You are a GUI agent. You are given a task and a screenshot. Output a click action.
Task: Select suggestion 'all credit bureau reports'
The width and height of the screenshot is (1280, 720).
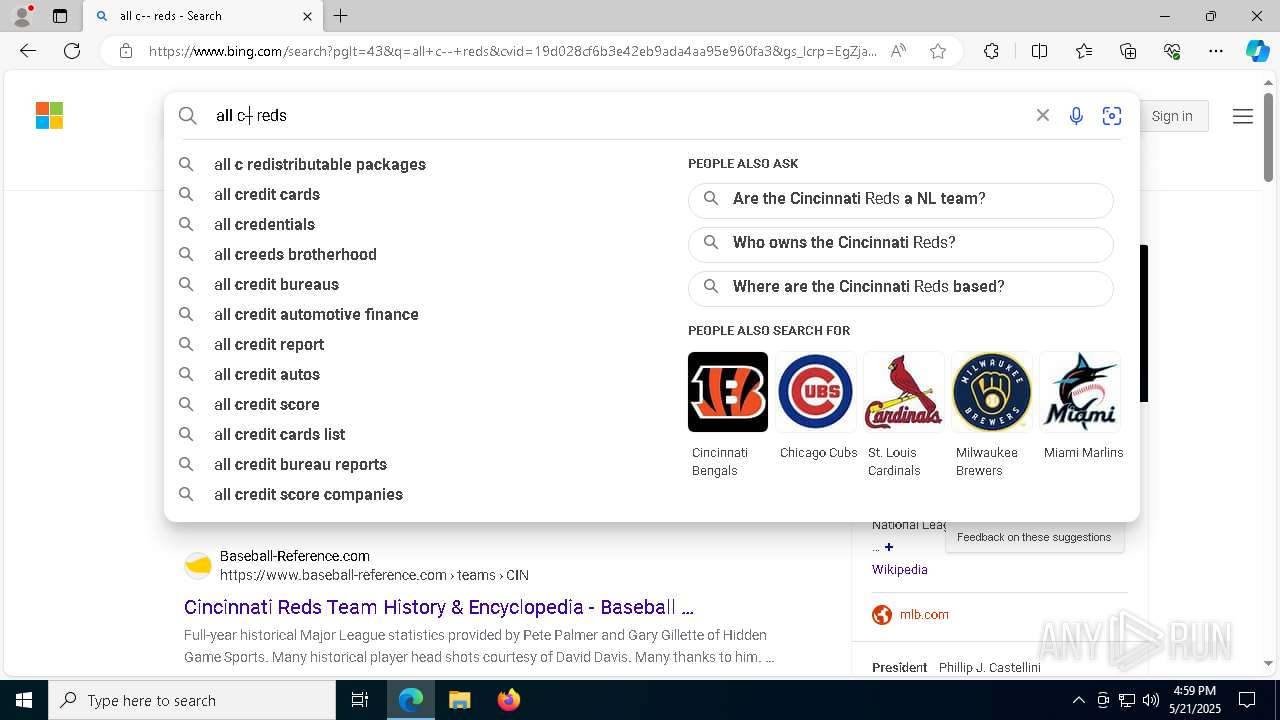coord(300,464)
